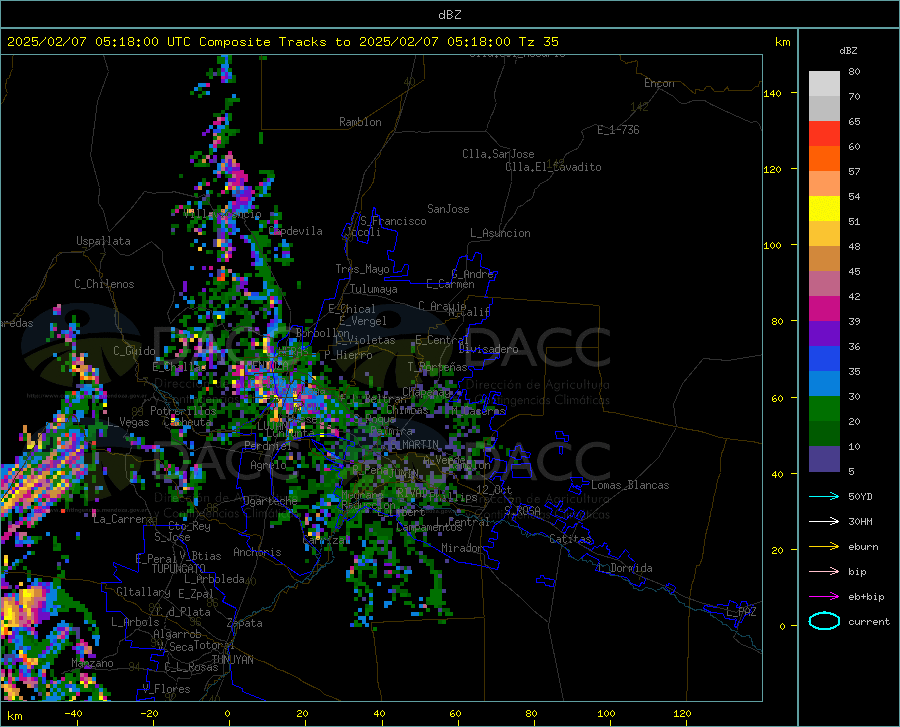Click the -40 km horizontal axis tick label
The image size is (900, 727).
(73, 714)
